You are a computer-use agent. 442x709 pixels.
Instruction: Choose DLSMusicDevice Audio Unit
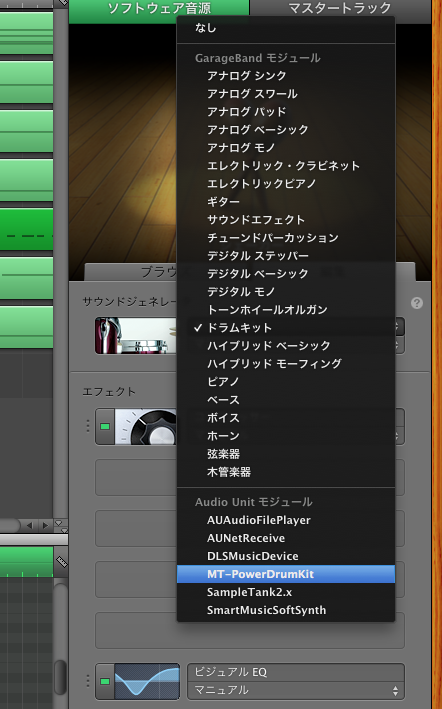286,556
